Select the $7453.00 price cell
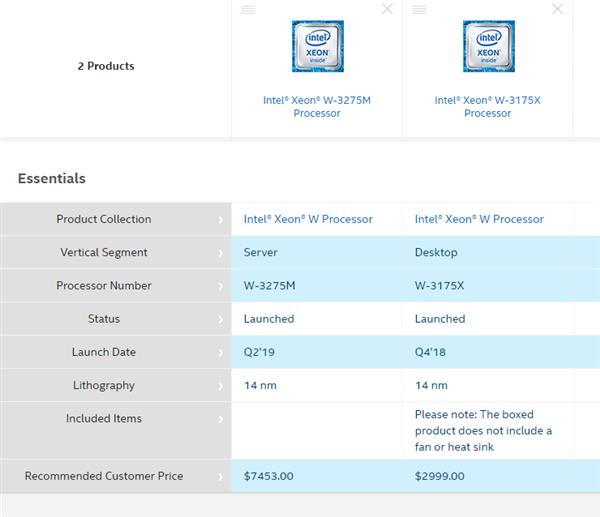Screen dimensions: 600x517 coord(269,476)
